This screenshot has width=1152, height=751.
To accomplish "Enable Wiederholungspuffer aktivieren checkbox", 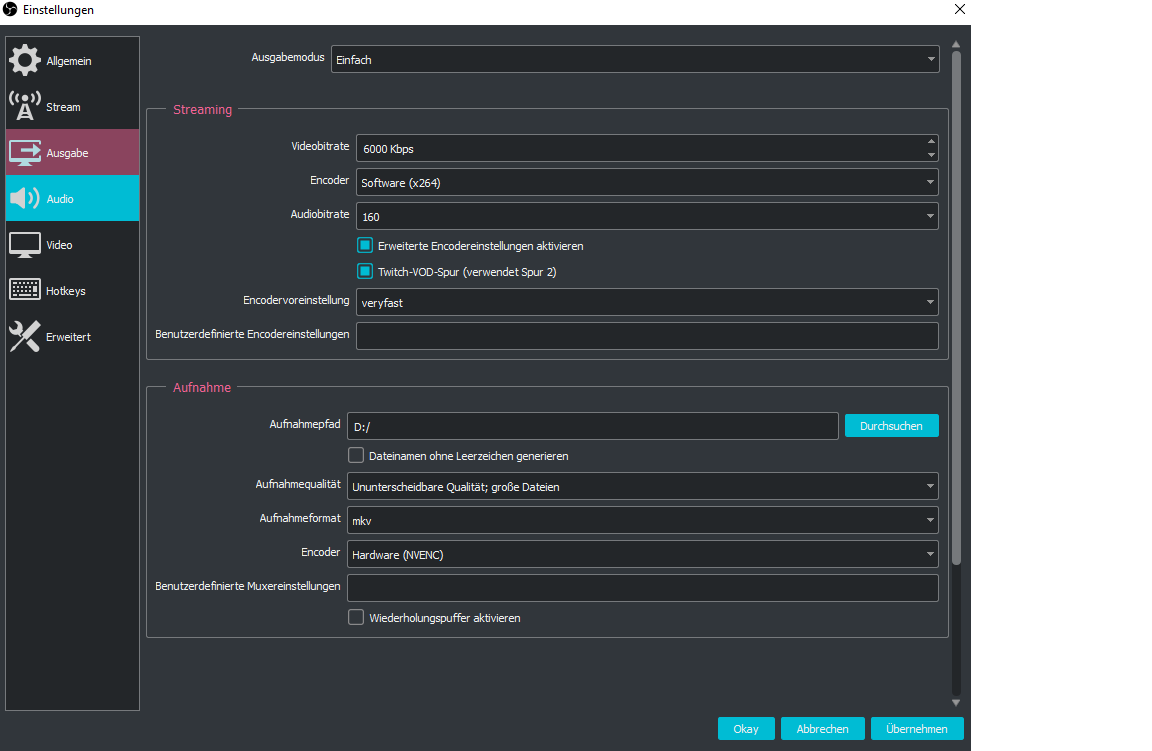I will coord(356,617).
